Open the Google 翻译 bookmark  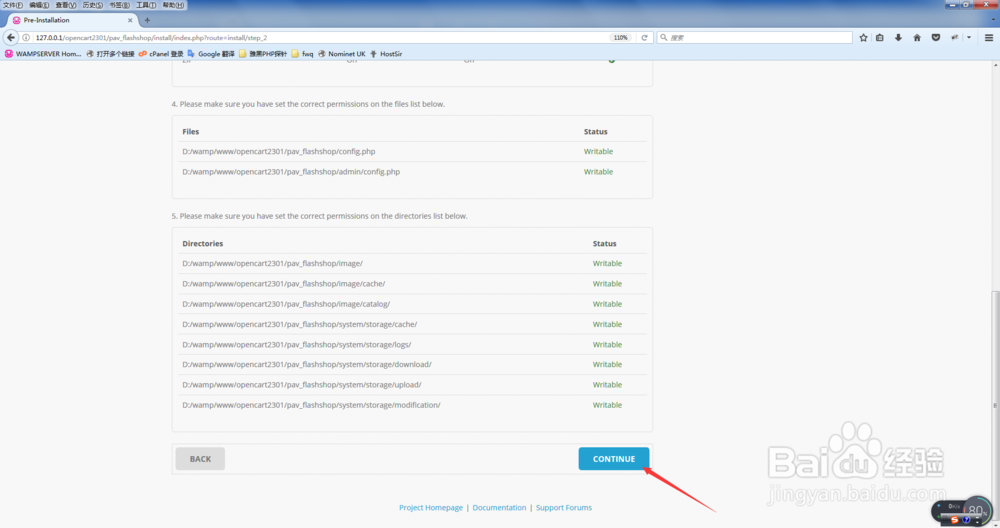pyautogui.click(x=211, y=54)
